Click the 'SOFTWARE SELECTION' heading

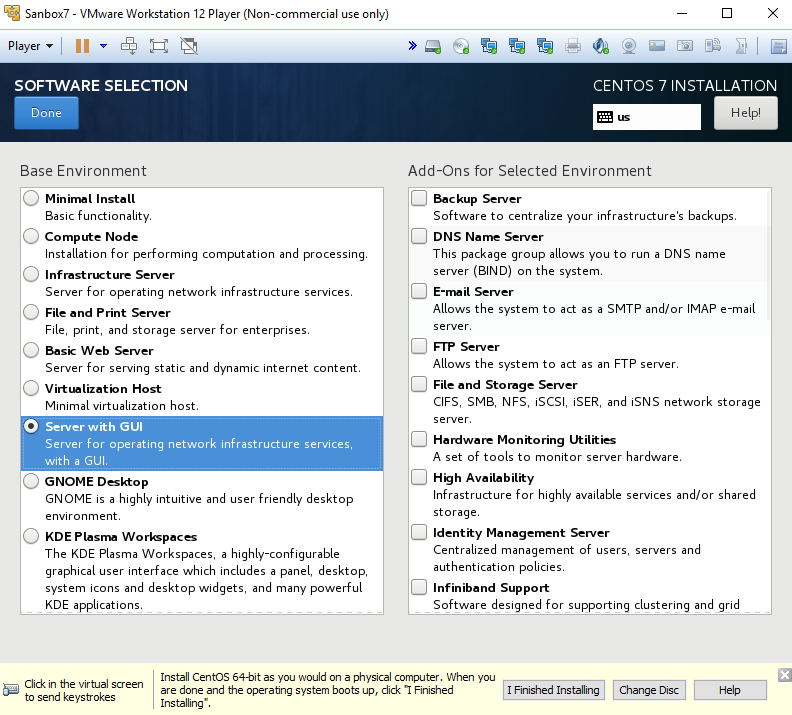[101, 85]
